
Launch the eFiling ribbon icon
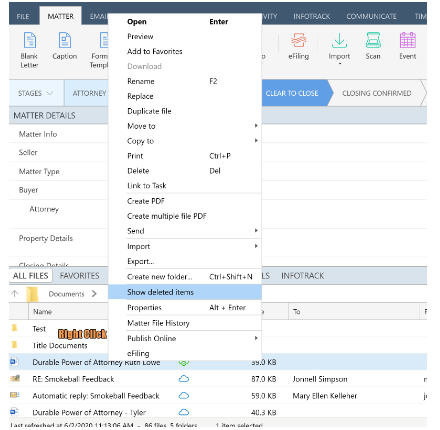point(299,40)
